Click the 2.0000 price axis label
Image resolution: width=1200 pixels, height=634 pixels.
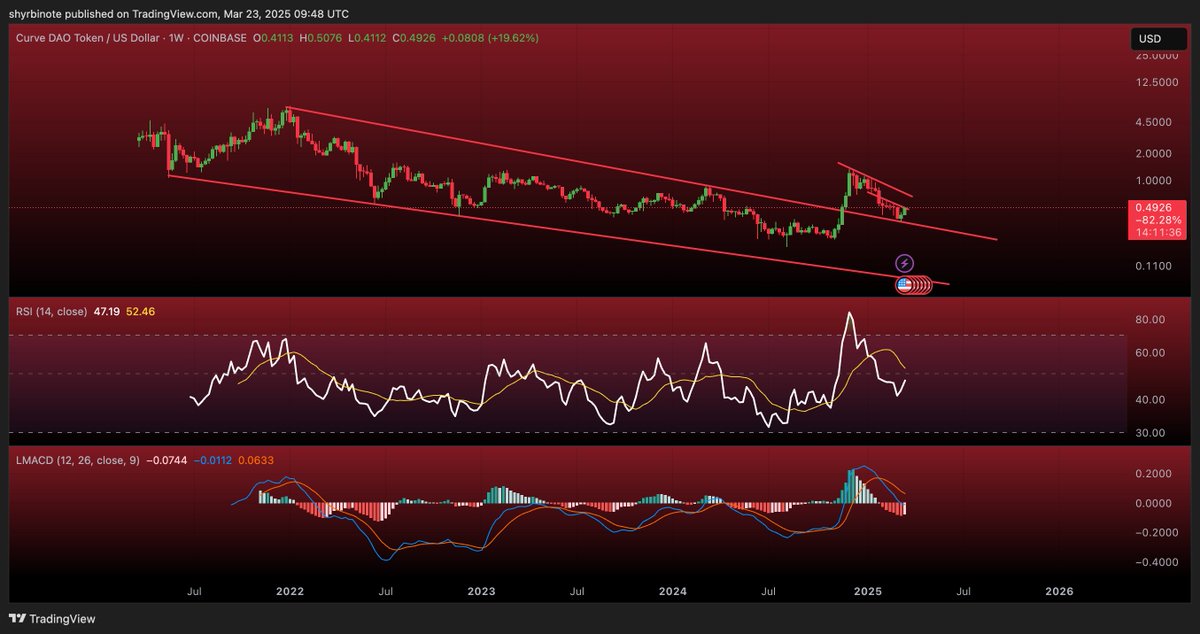[x=1156, y=154]
